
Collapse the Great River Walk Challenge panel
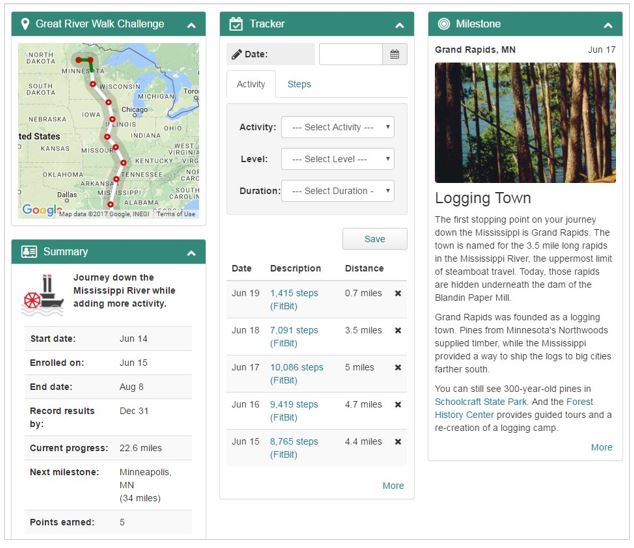(191, 25)
